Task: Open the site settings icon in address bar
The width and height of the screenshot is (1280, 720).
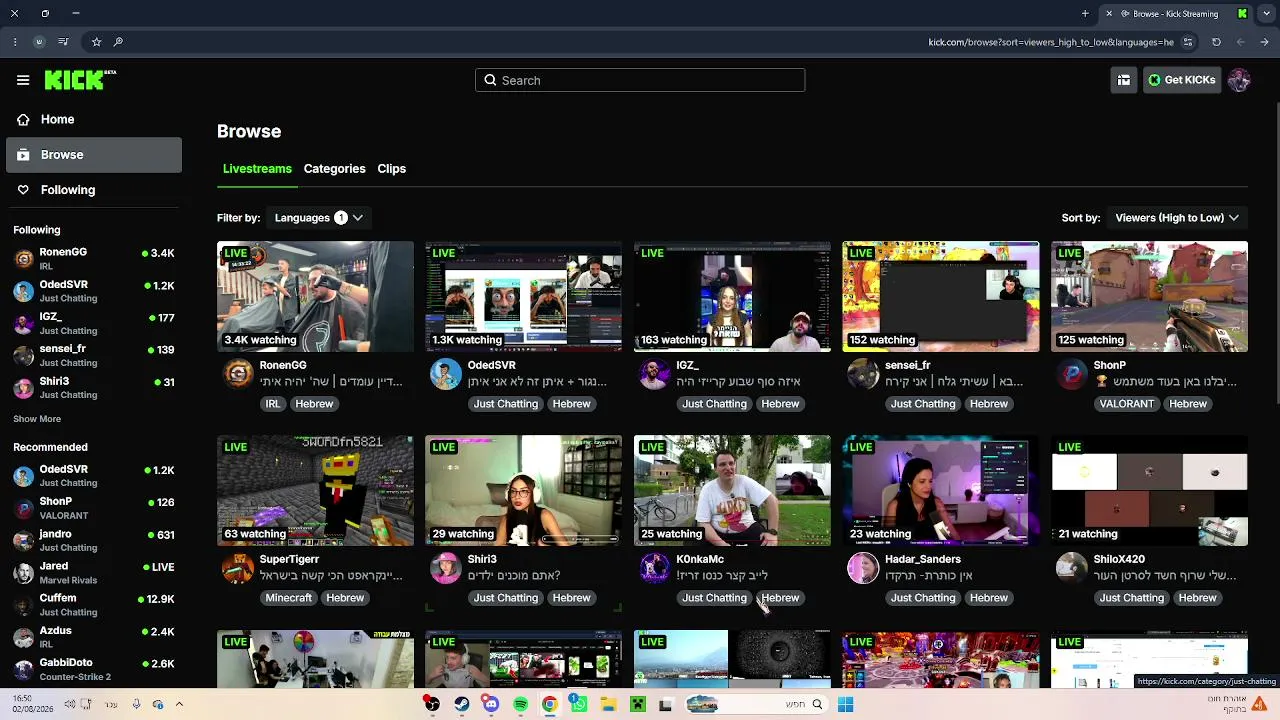Action: (x=1188, y=42)
